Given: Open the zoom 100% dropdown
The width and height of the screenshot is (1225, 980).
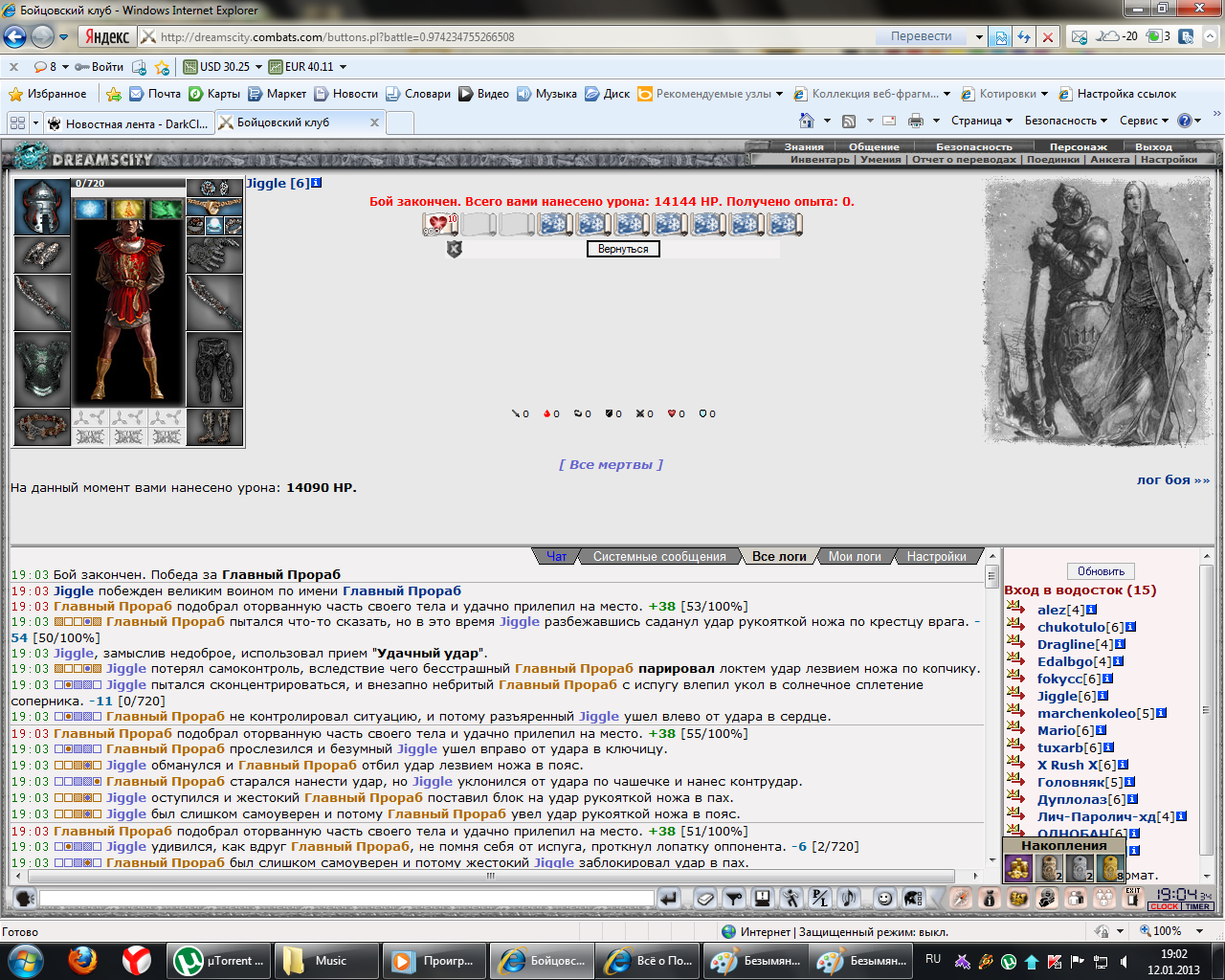Looking at the screenshot, I should 1200,931.
